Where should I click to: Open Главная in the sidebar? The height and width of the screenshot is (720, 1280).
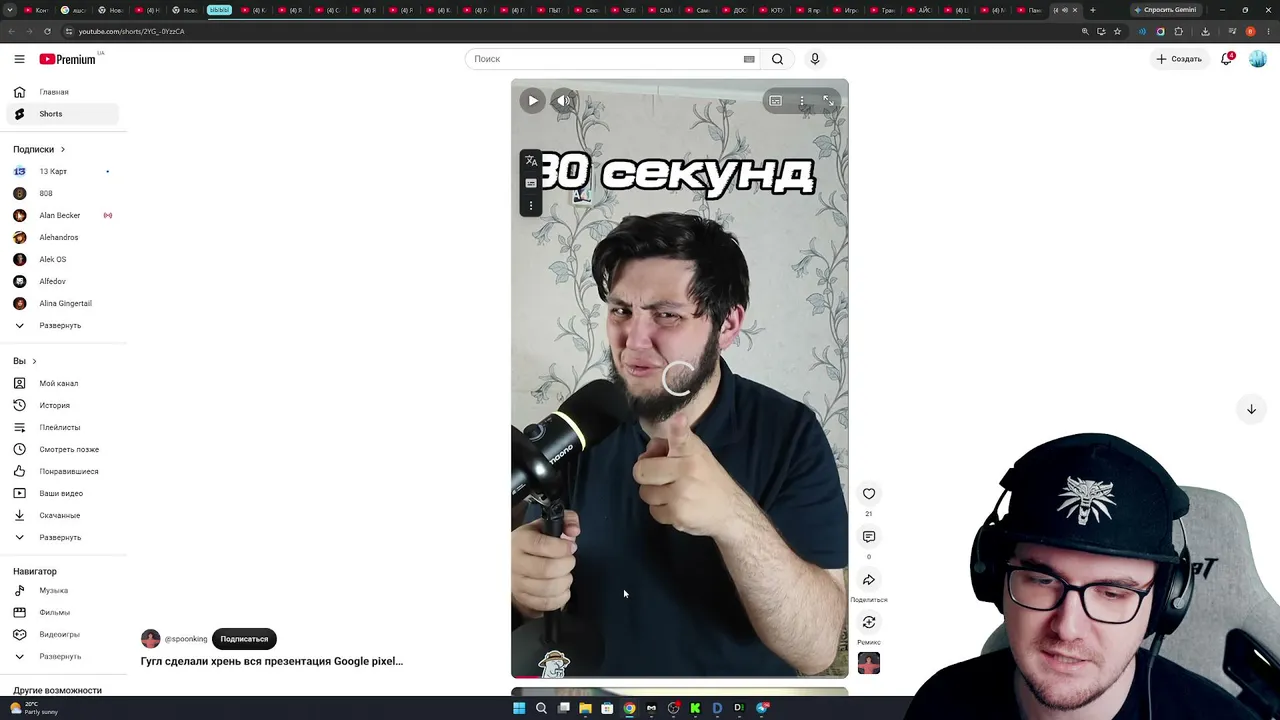pos(62,92)
